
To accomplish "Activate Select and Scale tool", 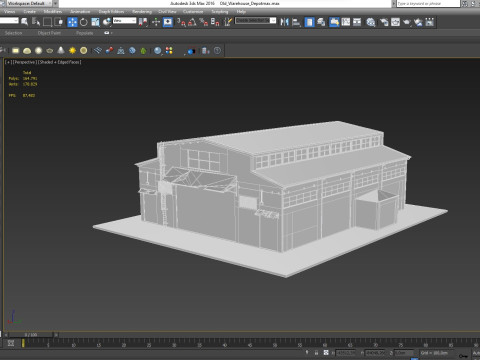I will coord(95,22).
